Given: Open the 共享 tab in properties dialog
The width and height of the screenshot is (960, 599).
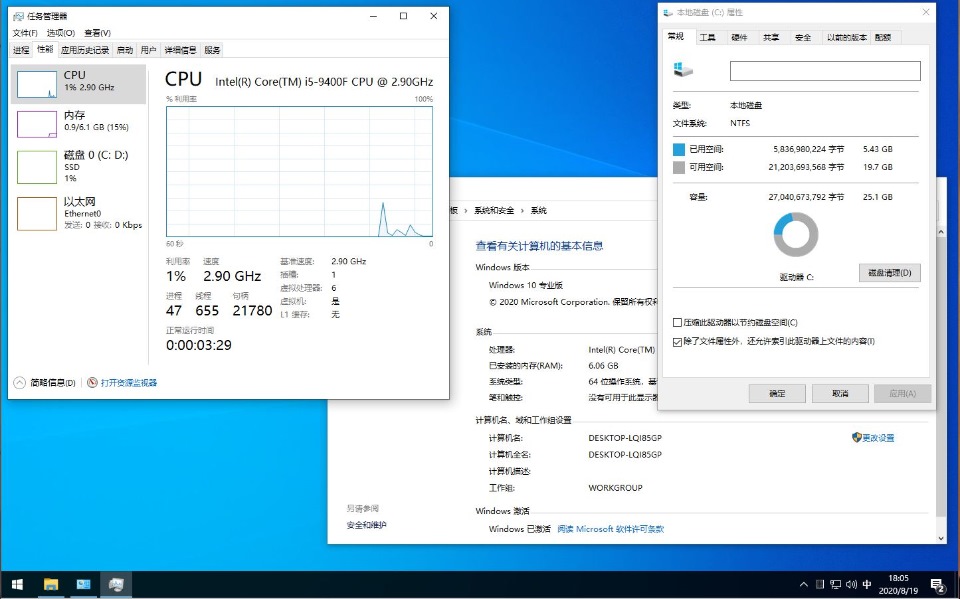Looking at the screenshot, I should [771, 37].
